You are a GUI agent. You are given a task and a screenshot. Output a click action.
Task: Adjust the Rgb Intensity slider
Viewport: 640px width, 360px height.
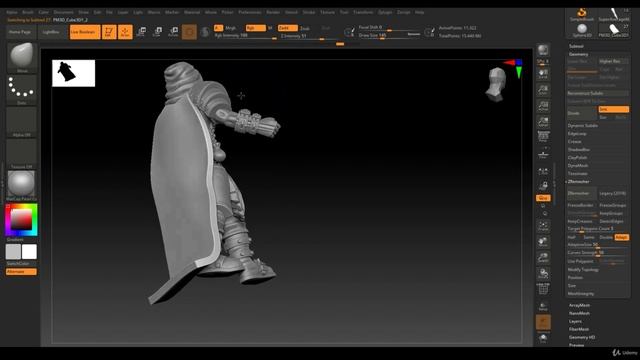[x=246, y=36]
